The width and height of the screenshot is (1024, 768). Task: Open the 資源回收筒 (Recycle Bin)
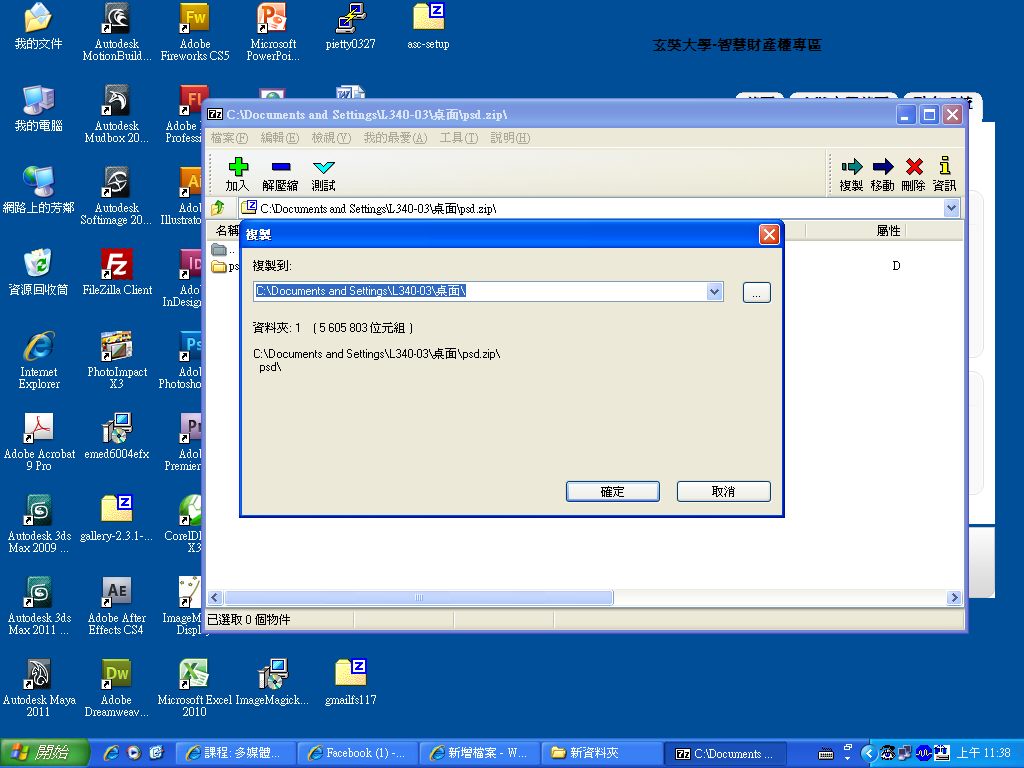(x=37, y=265)
